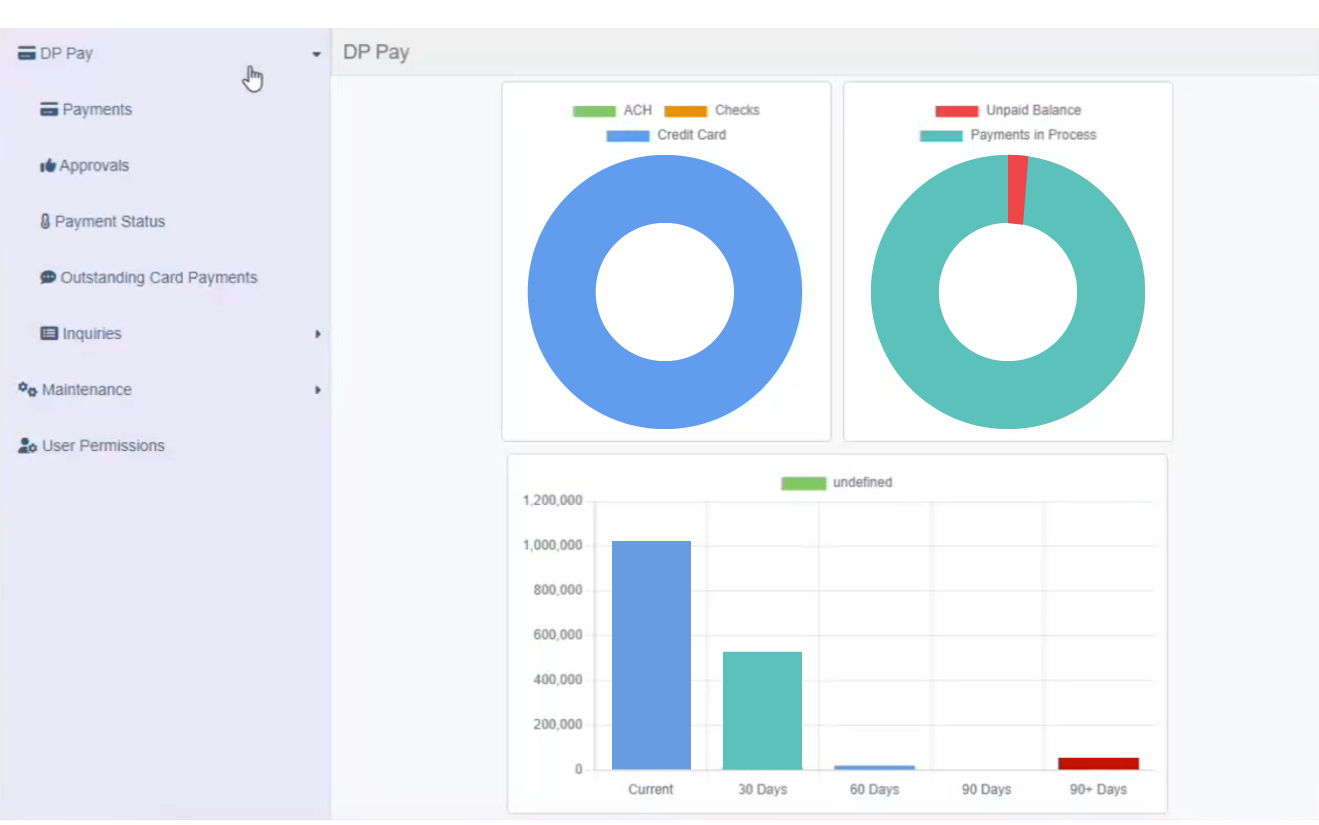The image size is (1319, 825).
Task: Click the Payment Status thermometer icon
Action: (45, 222)
